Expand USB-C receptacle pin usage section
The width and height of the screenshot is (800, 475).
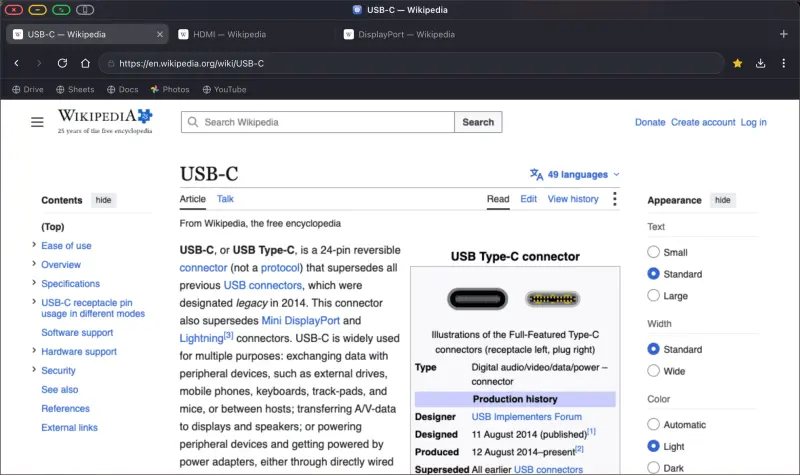[x=34, y=302]
